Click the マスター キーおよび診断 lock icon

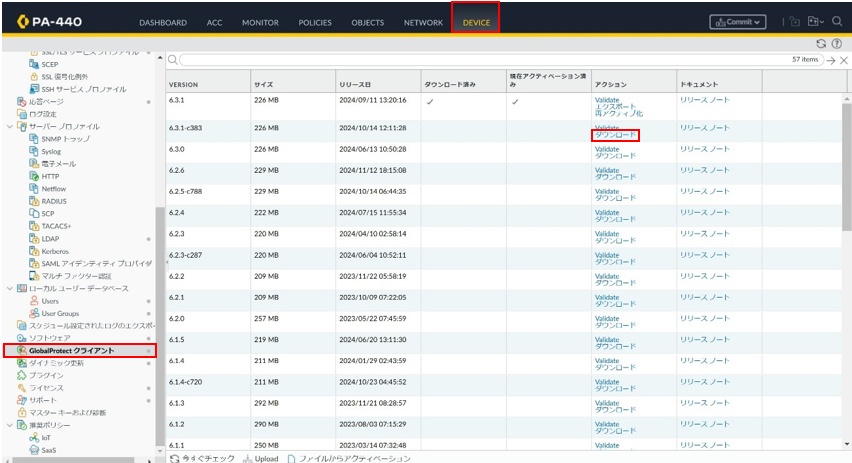tap(22, 412)
